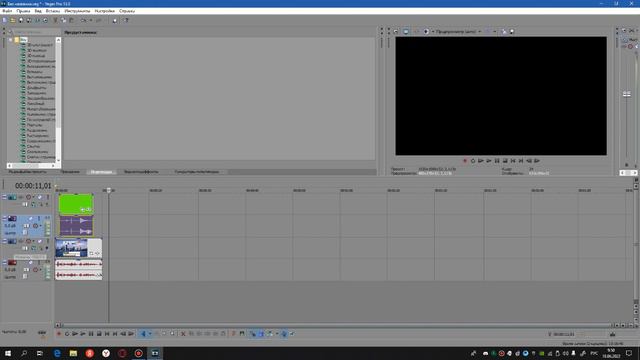Pause playback in the timeline transport bar

click(x=91, y=334)
